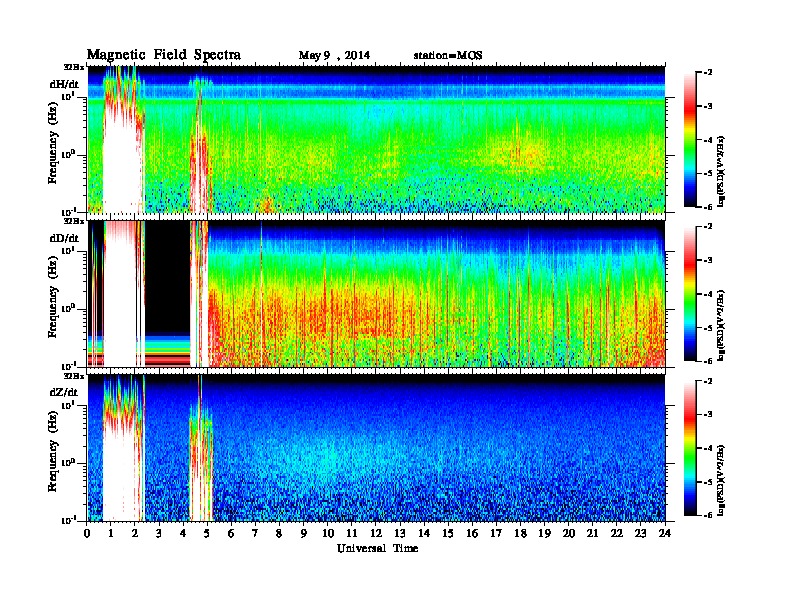This screenshot has width=792, height=612.
Task: Click the dH/dt panel label
Action: 64,84
